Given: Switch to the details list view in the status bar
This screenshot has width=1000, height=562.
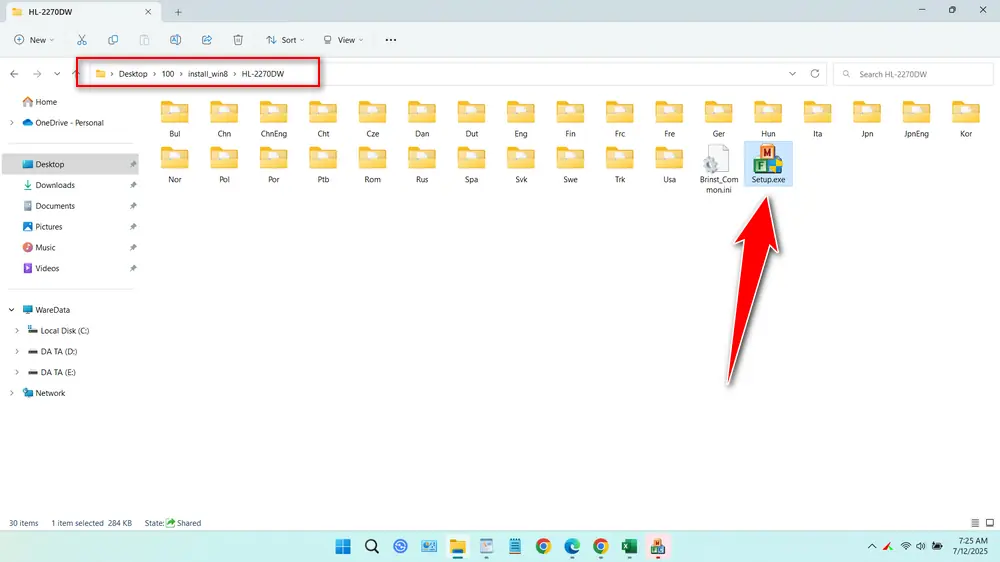Looking at the screenshot, I should [976, 523].
